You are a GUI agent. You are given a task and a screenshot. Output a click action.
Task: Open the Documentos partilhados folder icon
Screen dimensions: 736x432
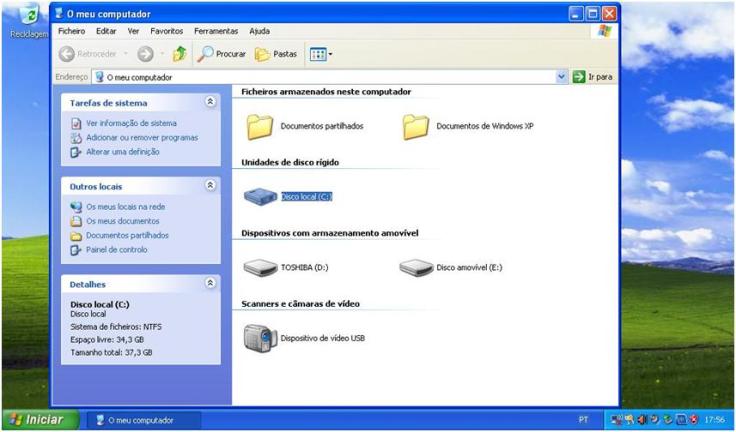260,126
